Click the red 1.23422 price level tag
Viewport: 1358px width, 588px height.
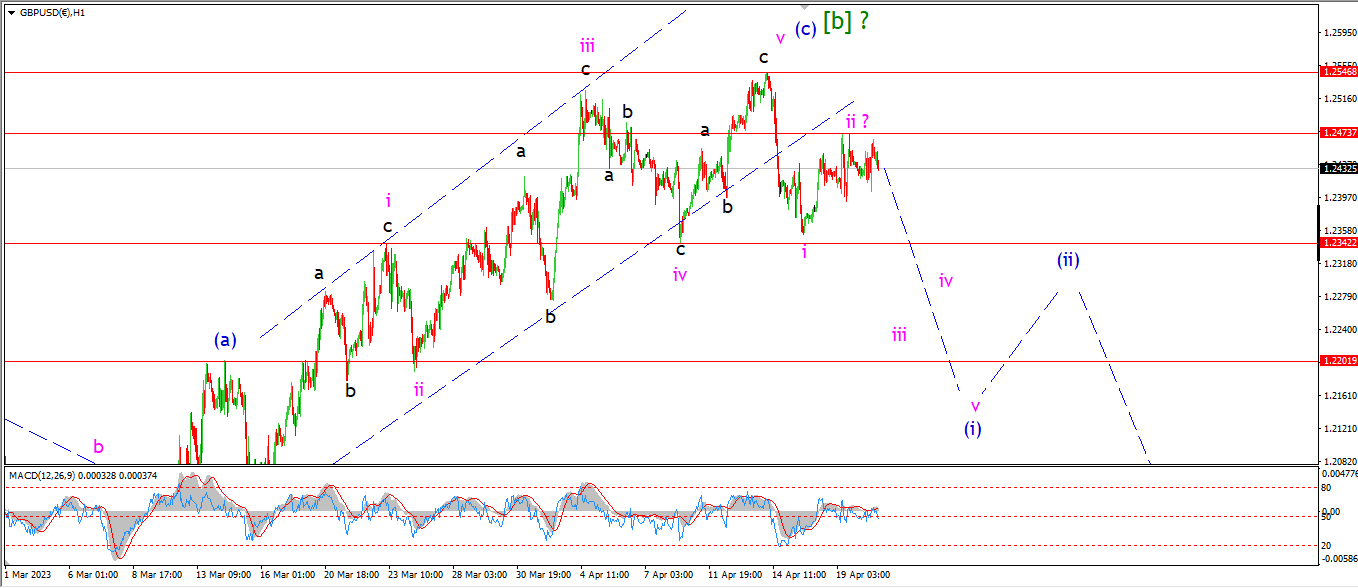pos(1338,243)
